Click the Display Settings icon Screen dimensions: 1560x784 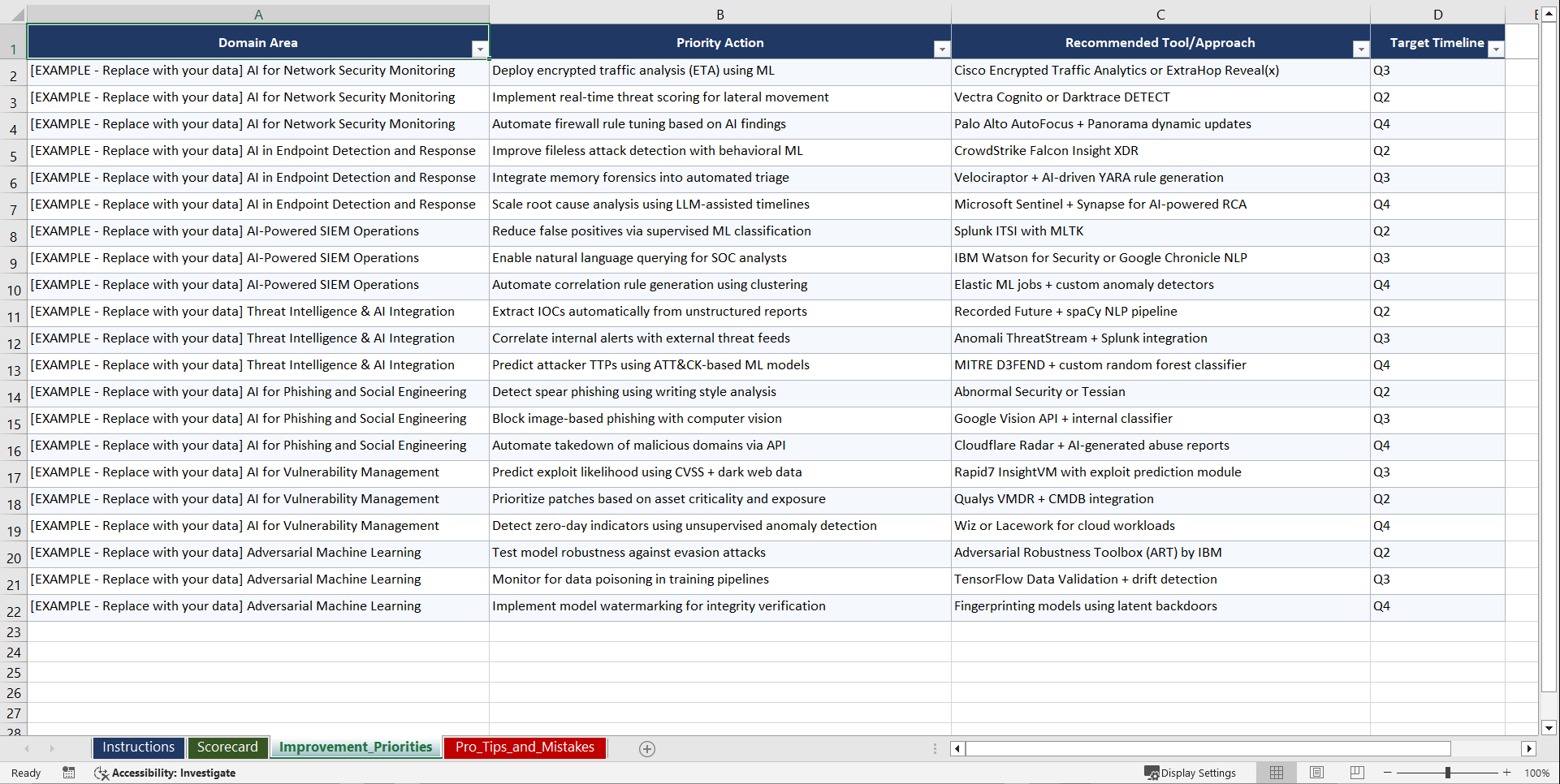(x=1152, y=773)
